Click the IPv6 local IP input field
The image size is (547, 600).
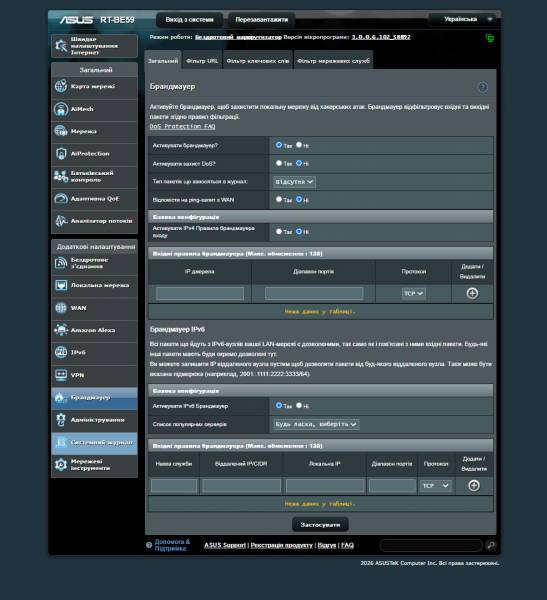(x=325, y=486)
